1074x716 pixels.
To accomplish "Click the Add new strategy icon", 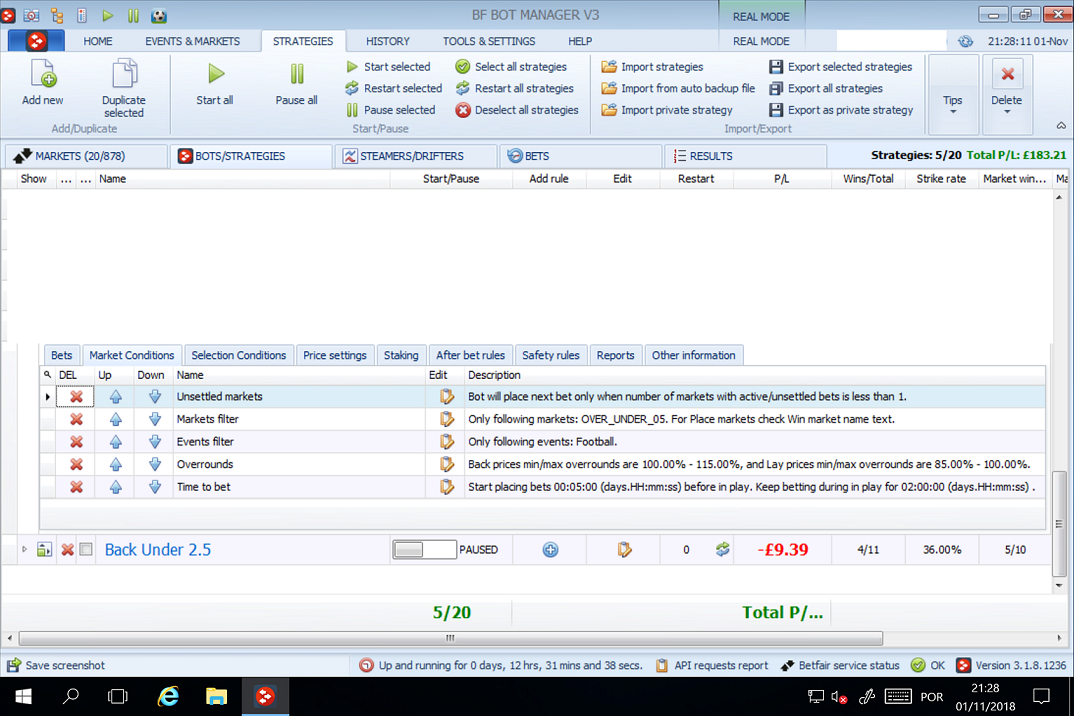I will pos(42,74).
